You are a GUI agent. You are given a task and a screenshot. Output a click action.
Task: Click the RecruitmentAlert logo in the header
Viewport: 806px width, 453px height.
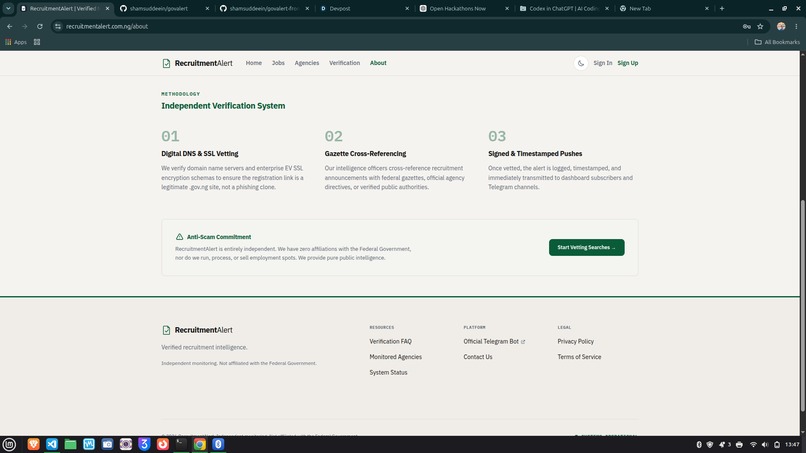(x=197, y=63)
